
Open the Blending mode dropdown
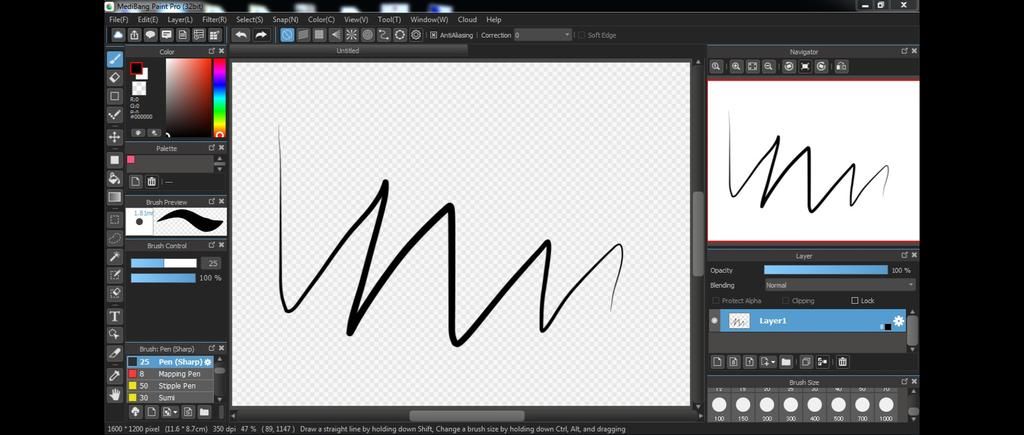(840, 285)
